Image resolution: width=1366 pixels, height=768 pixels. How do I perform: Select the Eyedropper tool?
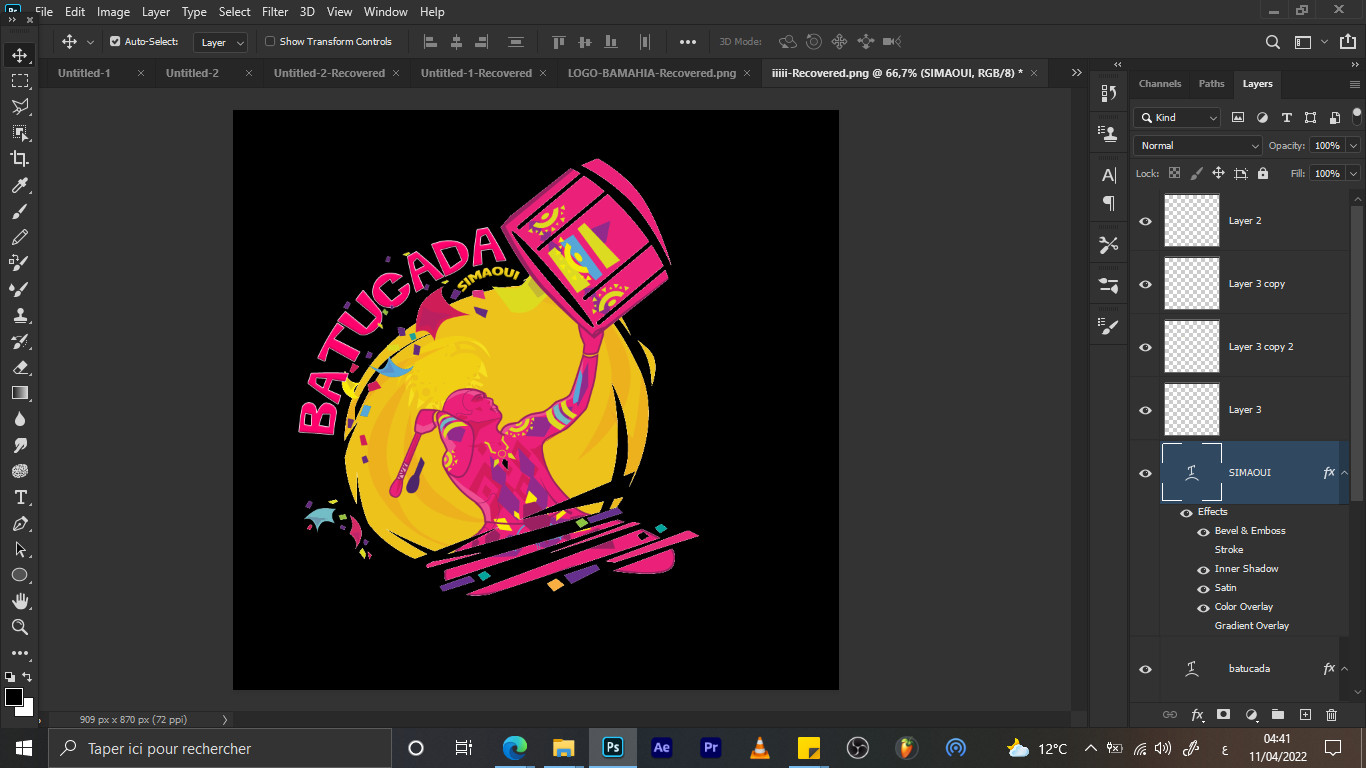point(19,185)
